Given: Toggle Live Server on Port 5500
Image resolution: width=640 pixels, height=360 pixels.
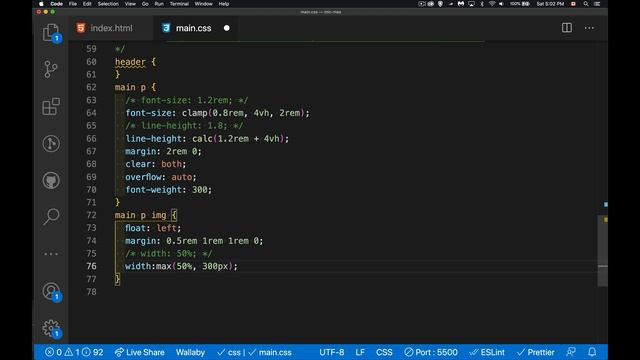Looking at the screenshot, I should [x=431, y=352].
